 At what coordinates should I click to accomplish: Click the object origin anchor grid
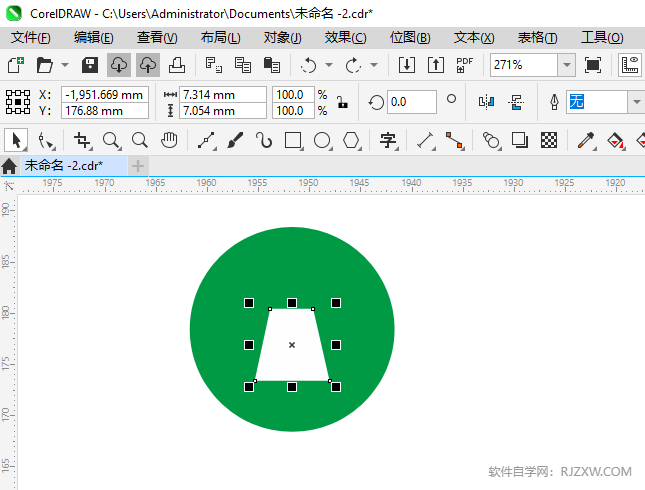pos(18,102)
